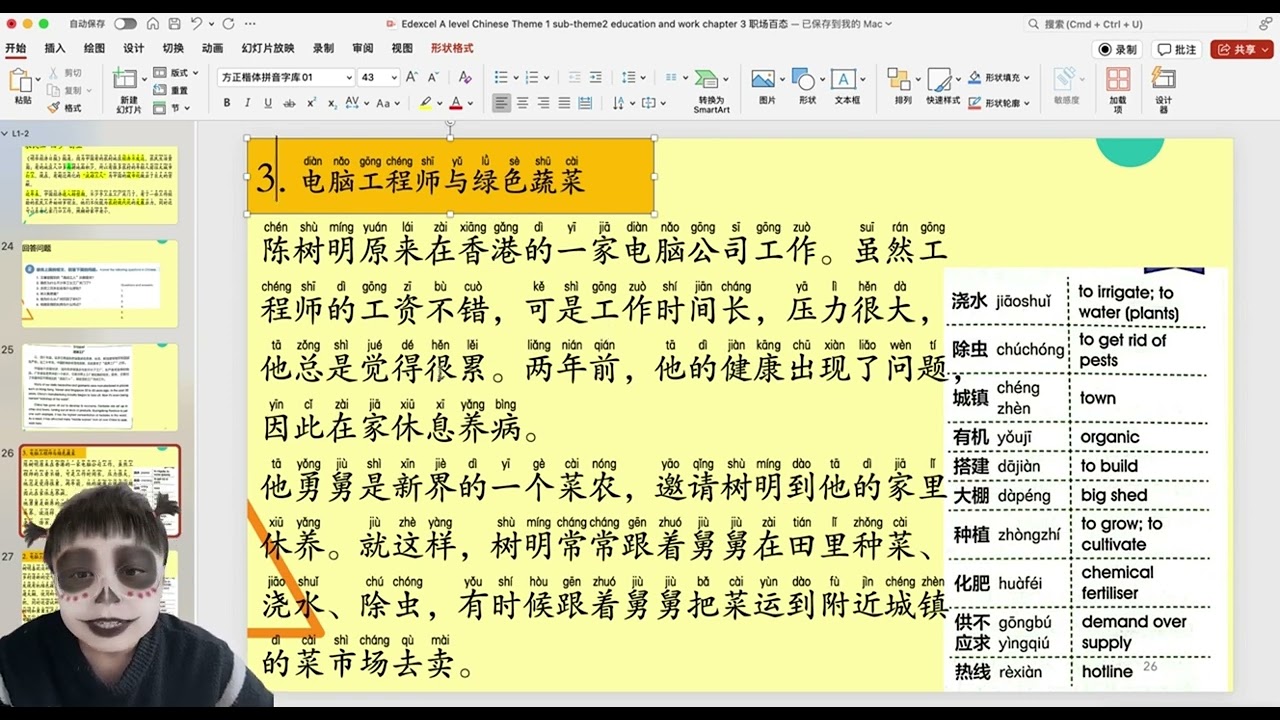
Task: Click the Increase Font Size icon
Action: click(x=413, y=77)
